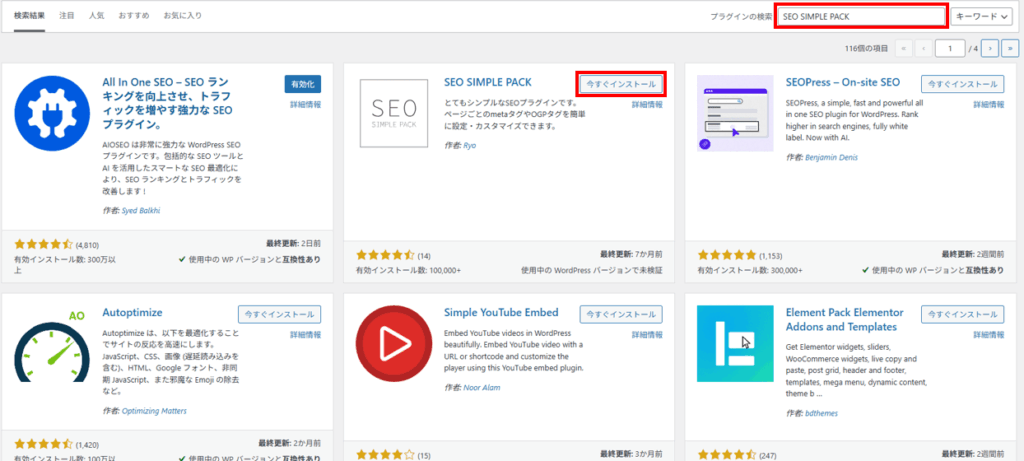Open the おすすめ tab
Screen dimensions: 1024x461
tap(133, 15)
